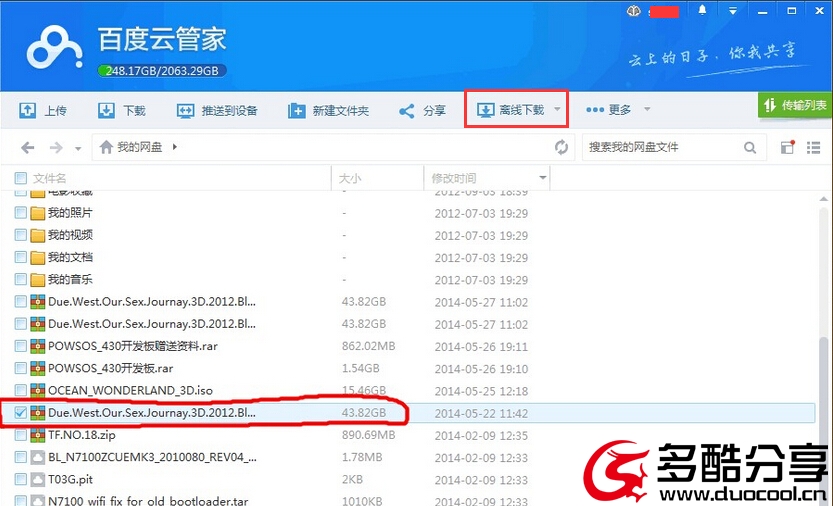Screen dimensions: 833x506
Task: Go forward with the right arrow
Action: (56, 147)
